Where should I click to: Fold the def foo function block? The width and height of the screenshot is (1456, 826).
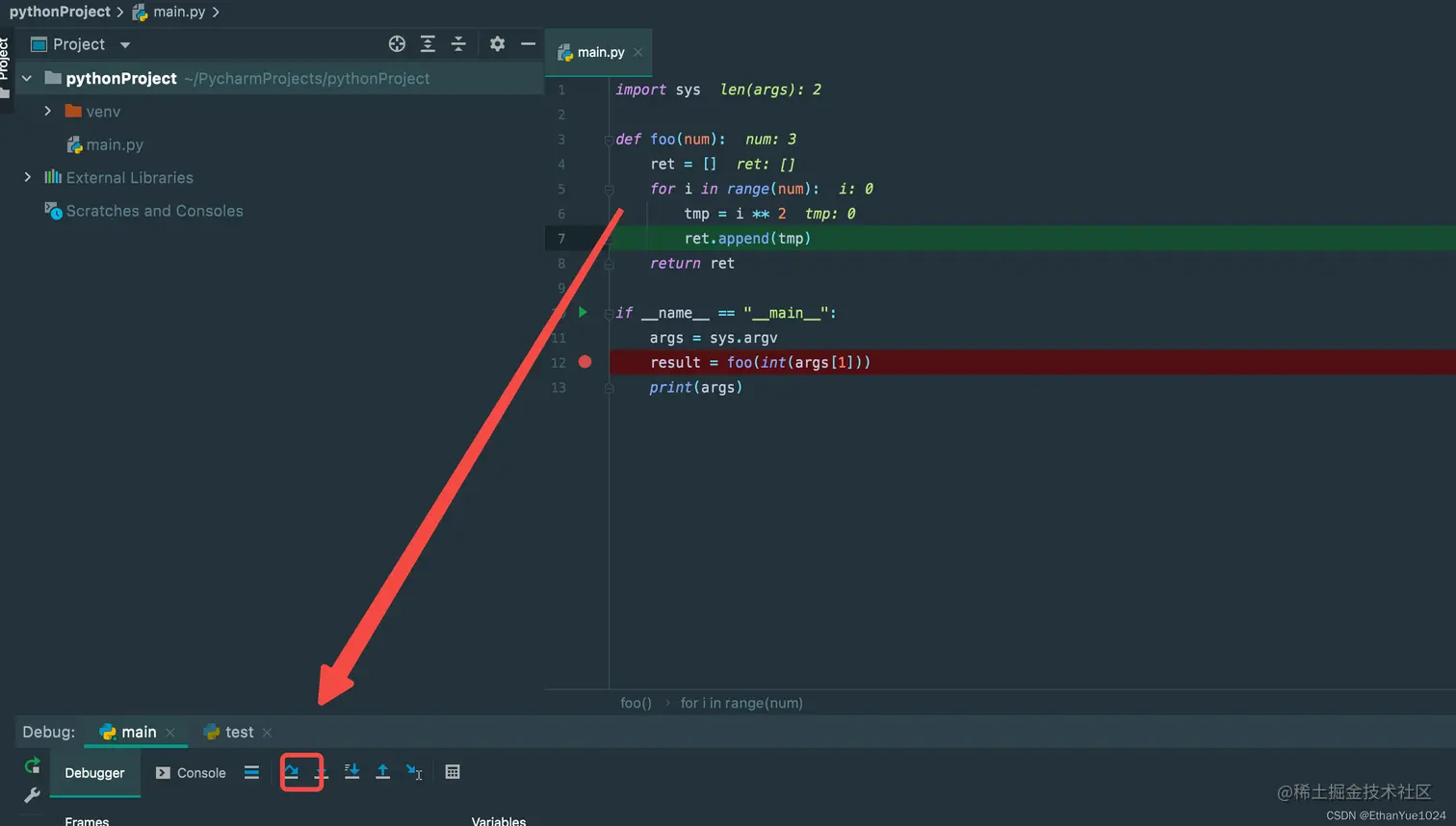[609, 140]
